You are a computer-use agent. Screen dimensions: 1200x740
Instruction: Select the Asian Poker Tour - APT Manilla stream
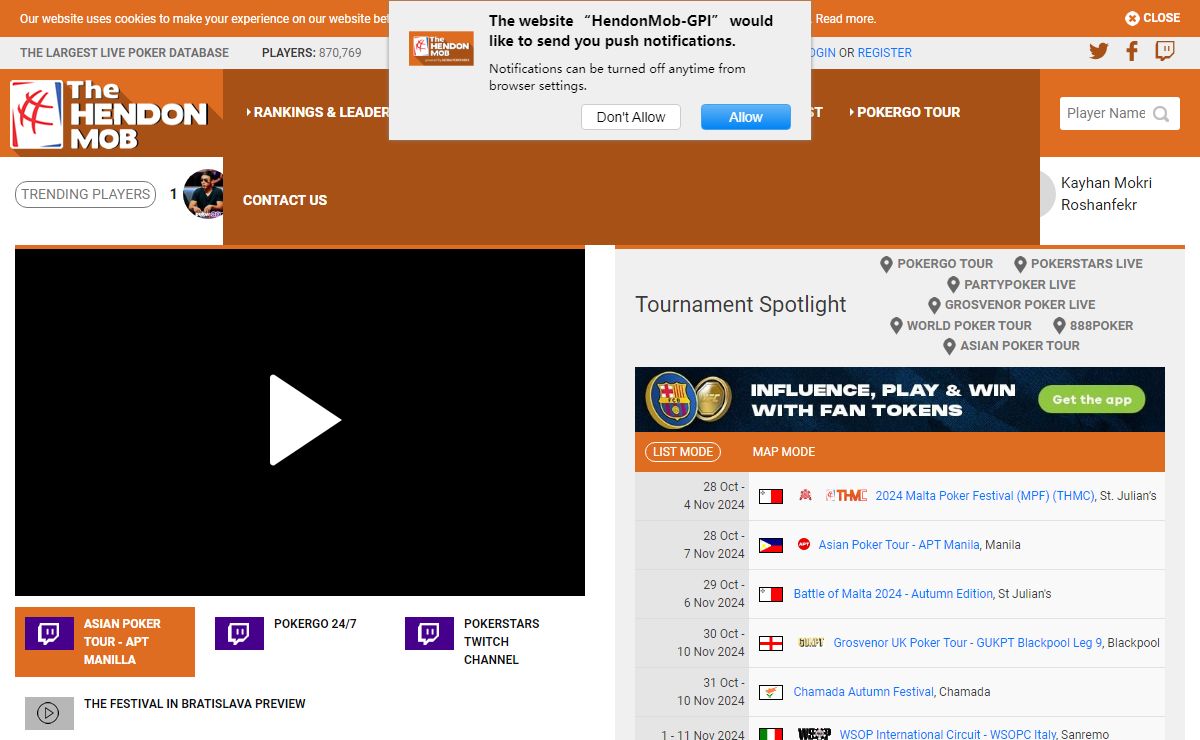[x=105, y=642]
